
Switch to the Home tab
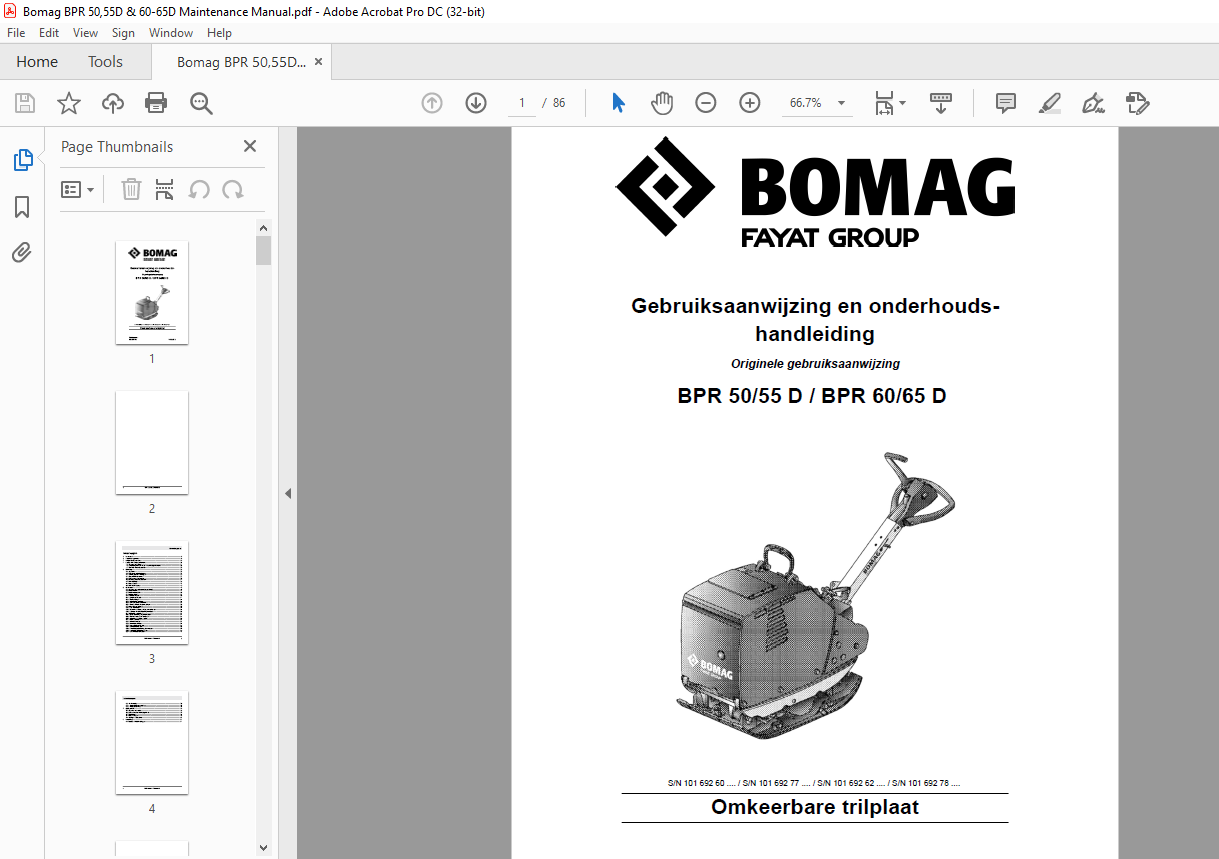(x=37, y=62)
